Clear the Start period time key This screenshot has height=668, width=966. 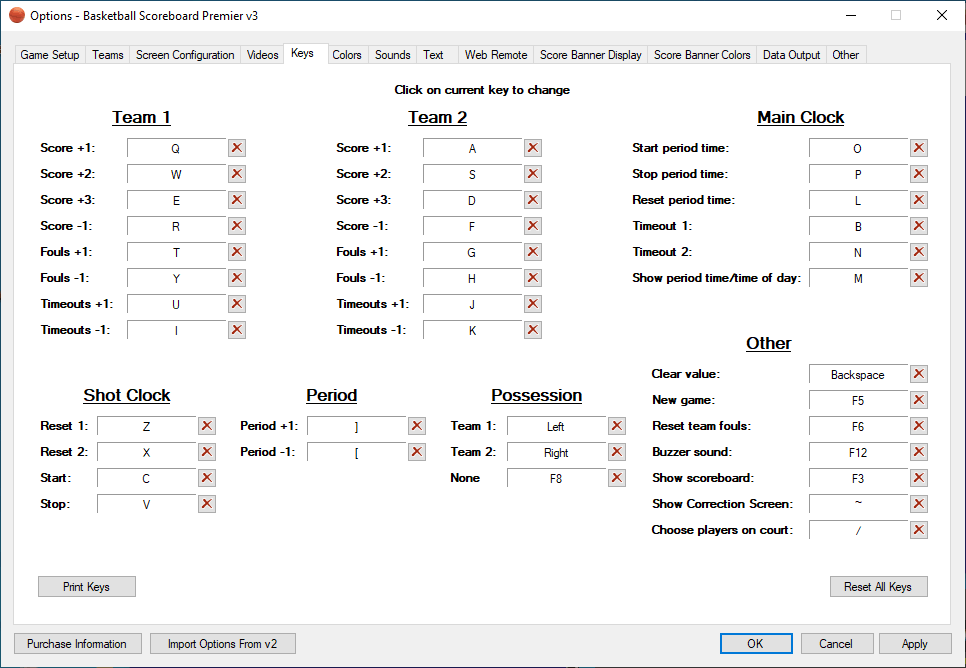tap(919, 148)
